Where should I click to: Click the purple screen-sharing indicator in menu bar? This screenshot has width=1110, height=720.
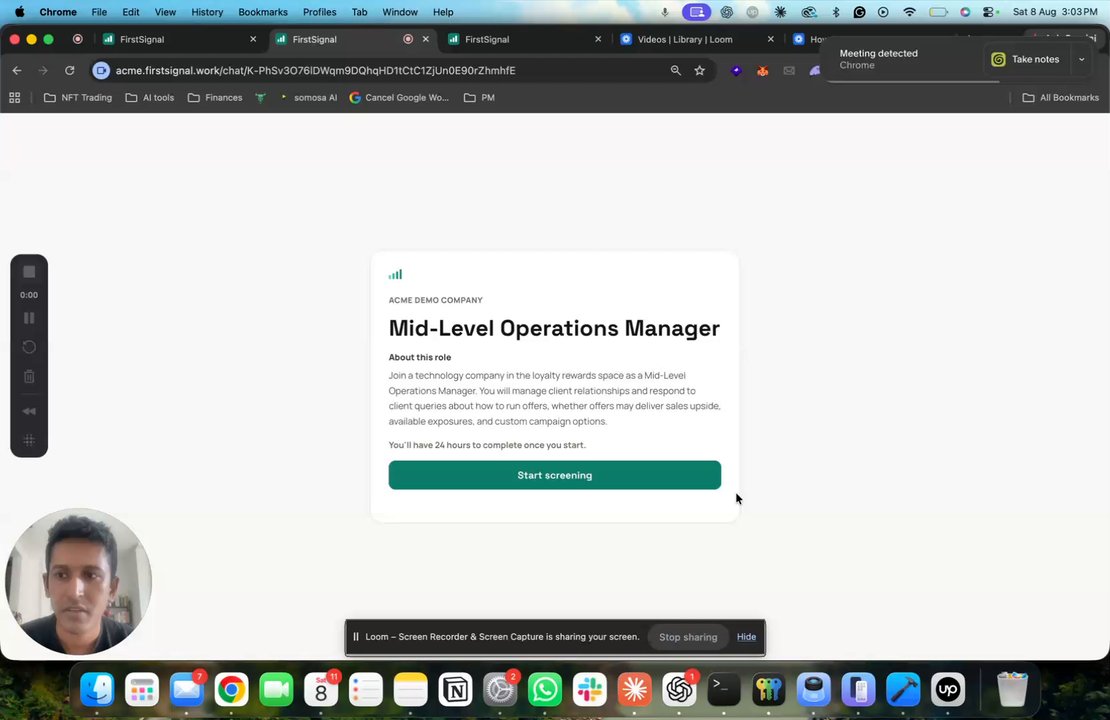pyautogui.click(x=697, y=12)
